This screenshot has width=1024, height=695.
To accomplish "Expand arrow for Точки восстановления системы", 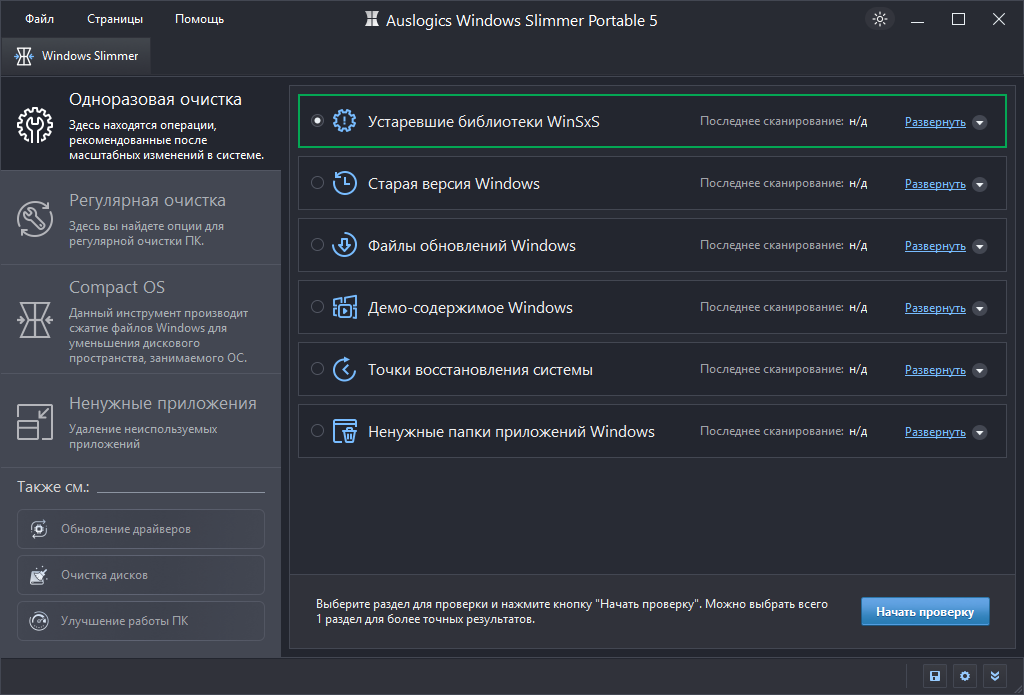I will coord(979,371).
